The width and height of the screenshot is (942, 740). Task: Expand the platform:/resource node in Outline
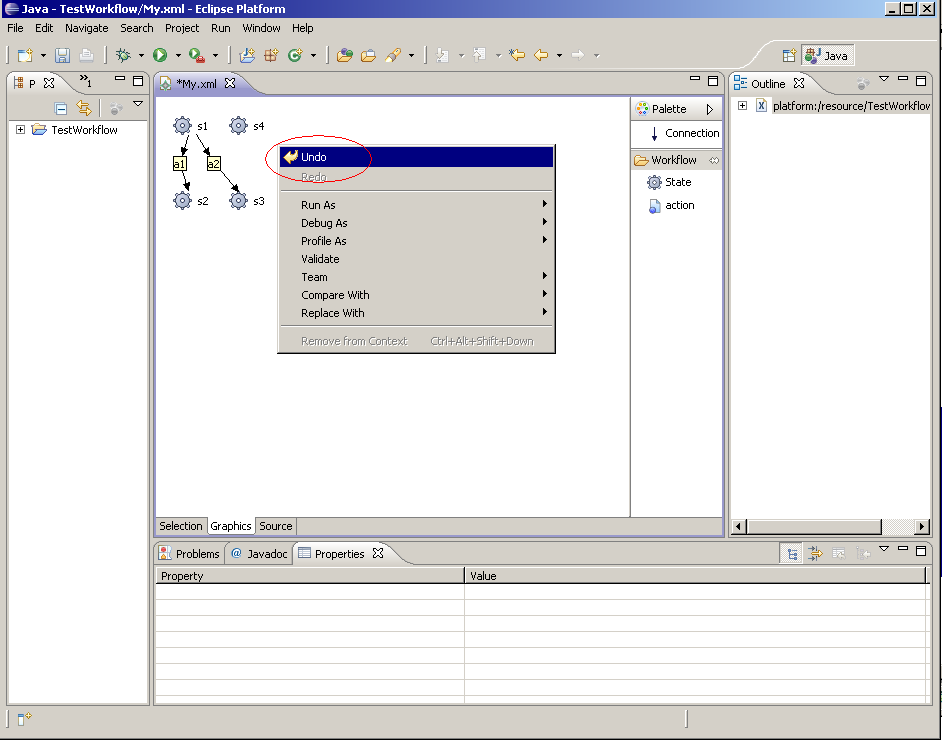(x=743, y=105)
